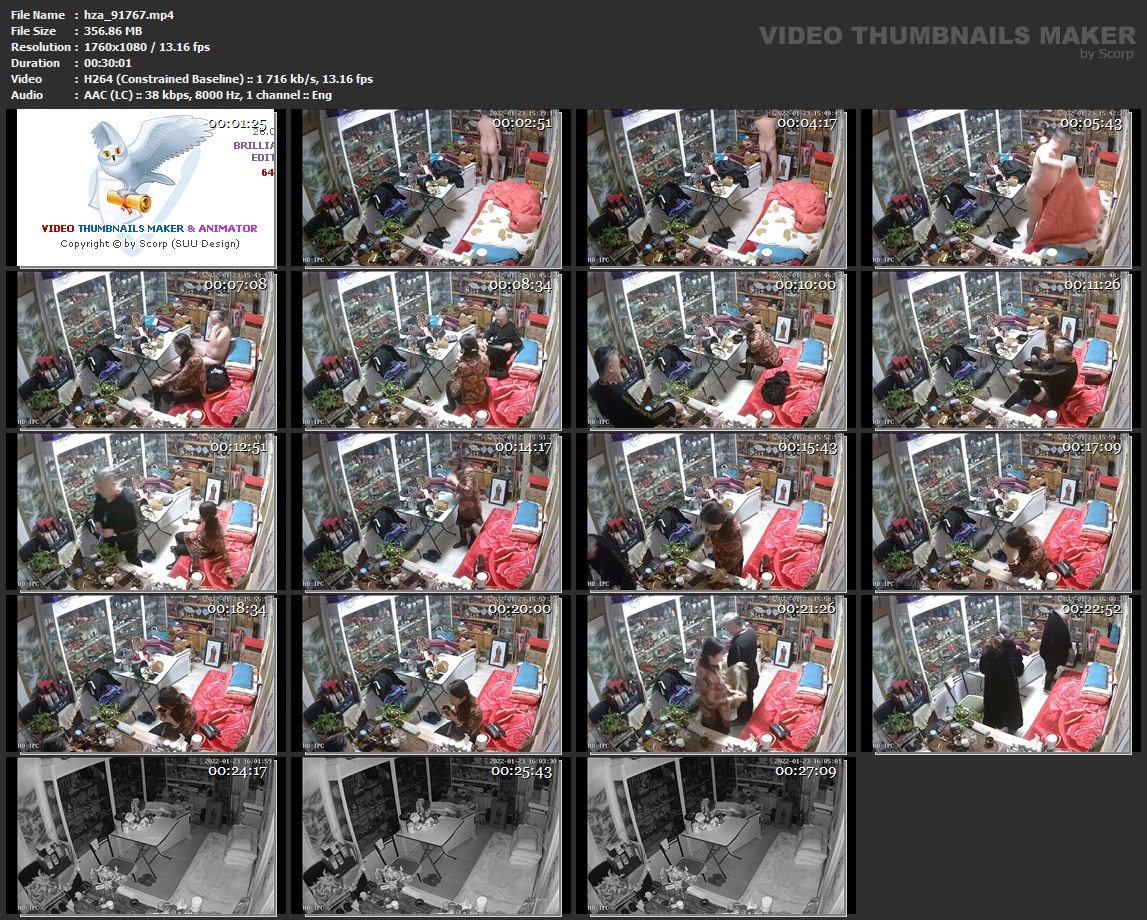Click the duration value 00:30:01
This screenshot has height=920, width=1147.
[108, 63]
